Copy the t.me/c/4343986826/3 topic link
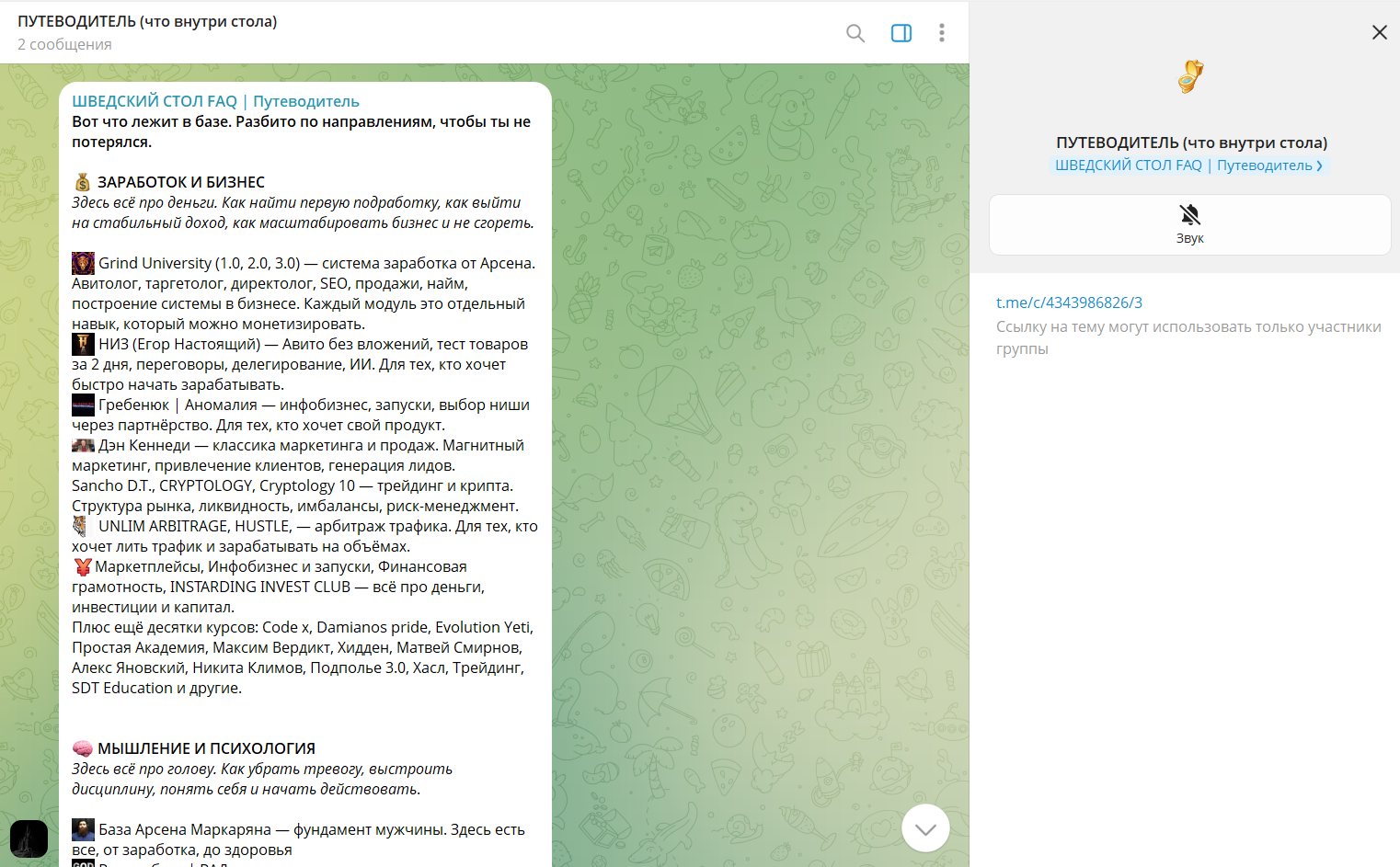Screen dimensions: 1400x867 1069,302
